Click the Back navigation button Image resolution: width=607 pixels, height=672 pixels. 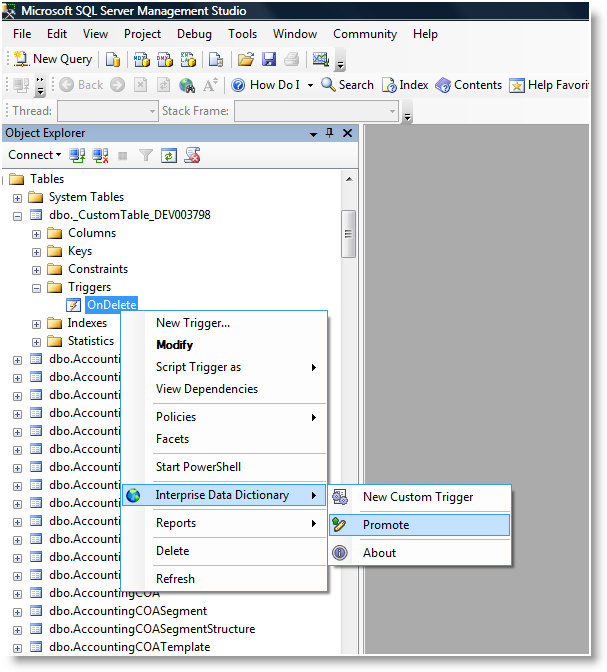tap(81, 85)
